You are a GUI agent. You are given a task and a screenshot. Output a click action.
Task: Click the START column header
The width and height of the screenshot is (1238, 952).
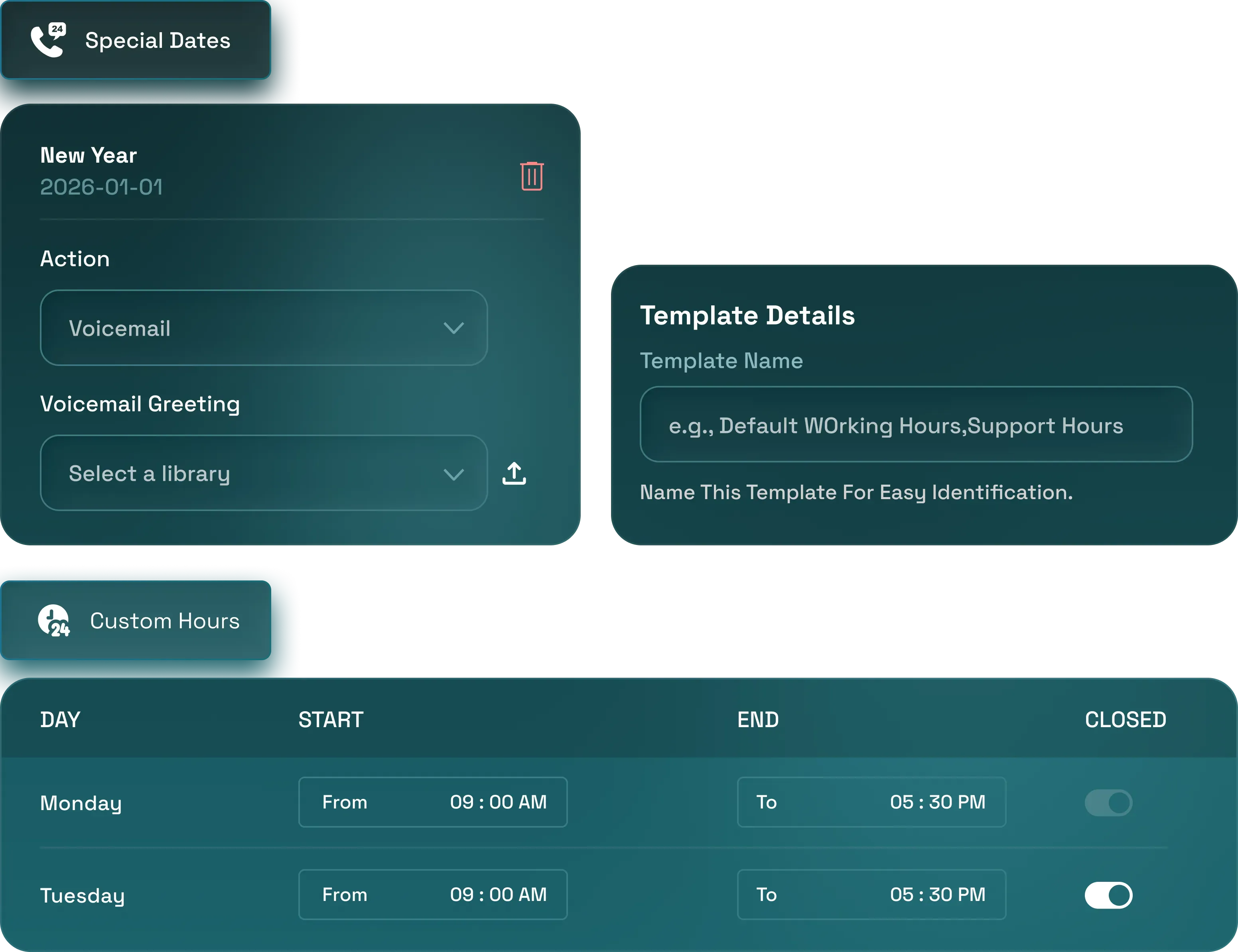pyautogui.click(x=331, y=720)
